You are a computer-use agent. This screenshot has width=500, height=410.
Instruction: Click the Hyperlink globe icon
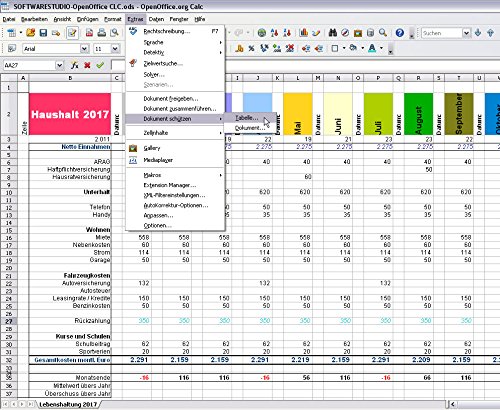click(262, 33)
